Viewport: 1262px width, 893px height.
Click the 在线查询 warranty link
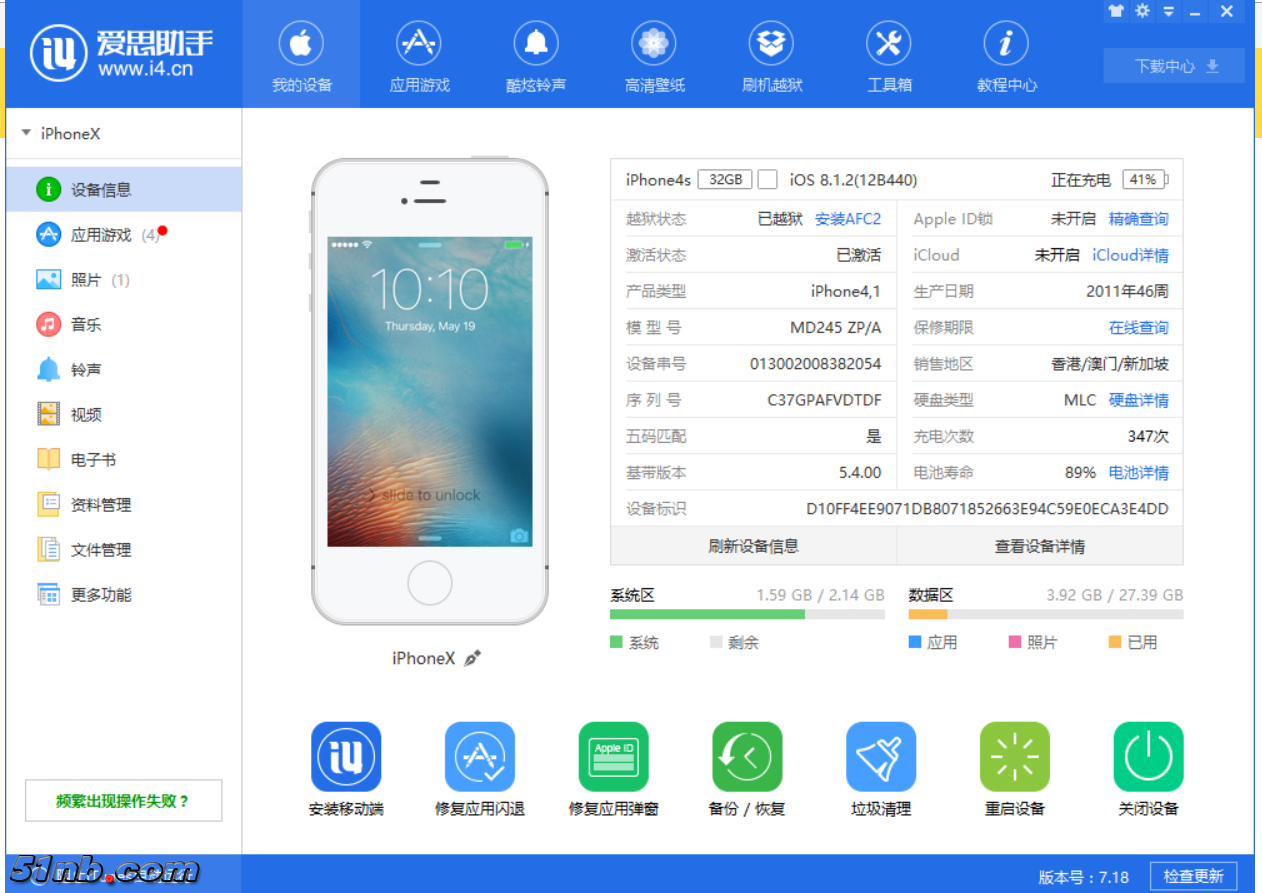(1138, 327)
